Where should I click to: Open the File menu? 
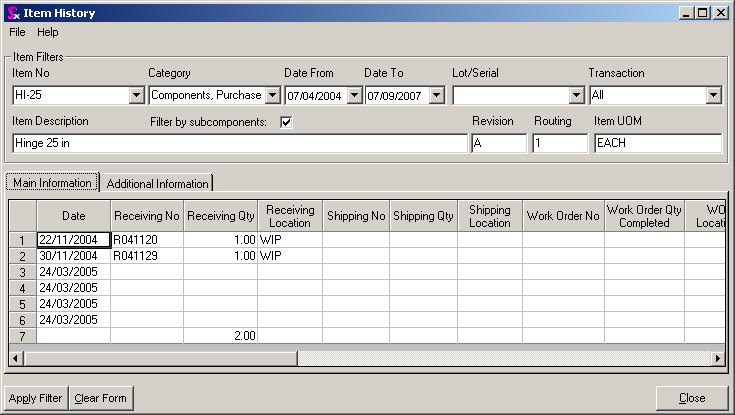tap(17, 32)
